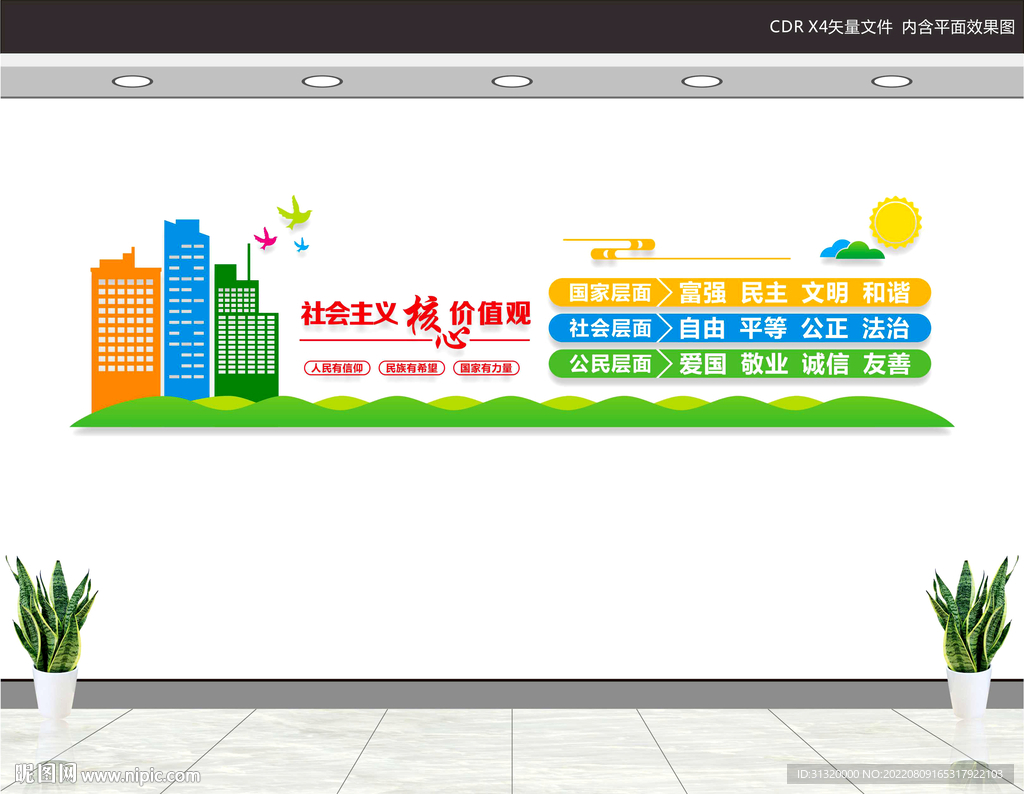Click the yellow 国家层面 label
The height and width of the screenshot is (794, 1024).
tap(610, 293)
